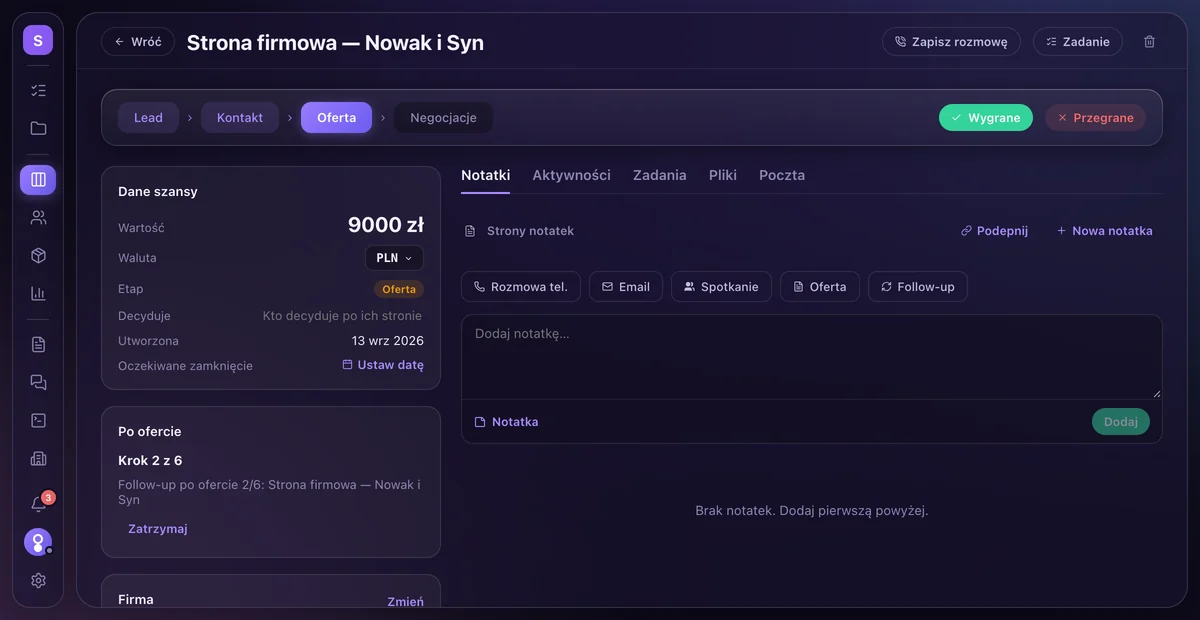Viewport: 1200px width, 620px height.
Task: Open the folder icon in the sidebar
Action: [38, 128]
